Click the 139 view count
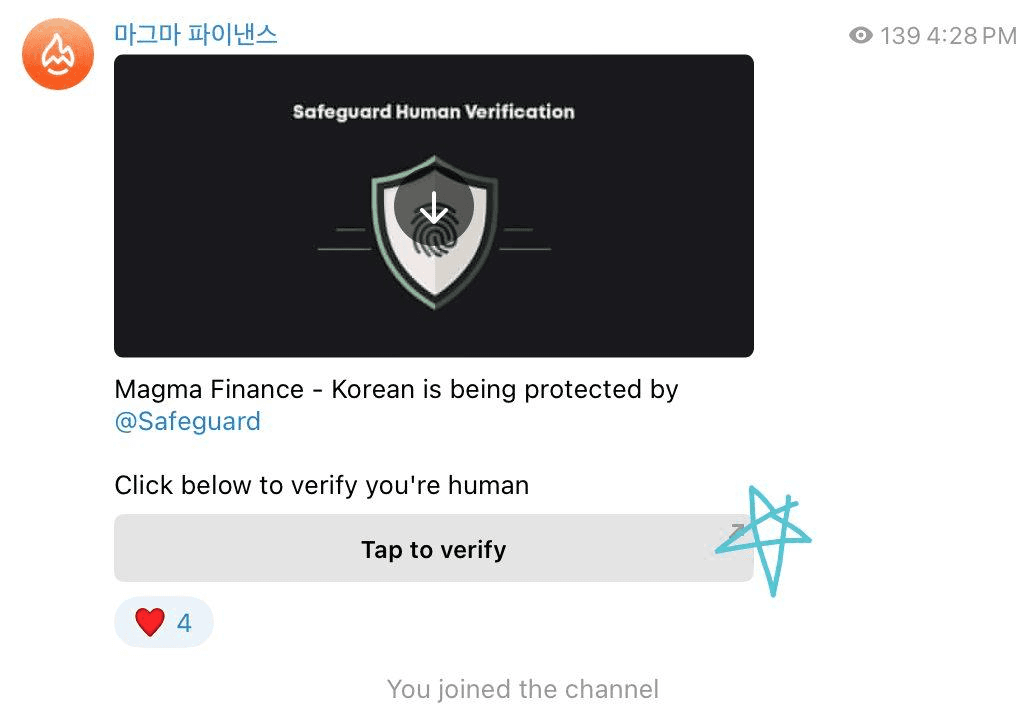The height and width of the screenshot is (704, 1032). click(x=900, y=36)
